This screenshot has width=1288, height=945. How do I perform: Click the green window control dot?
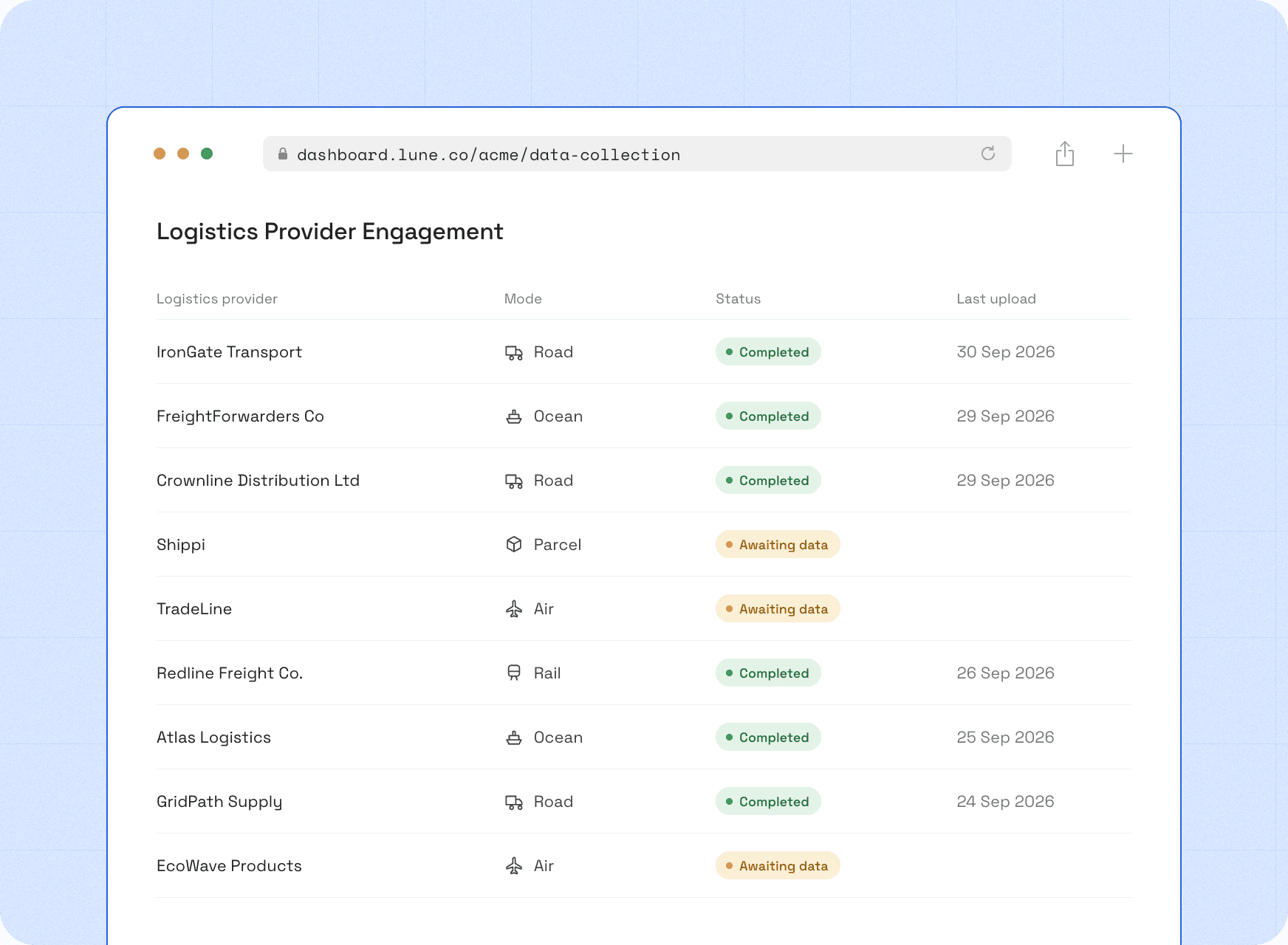(207, 154)
